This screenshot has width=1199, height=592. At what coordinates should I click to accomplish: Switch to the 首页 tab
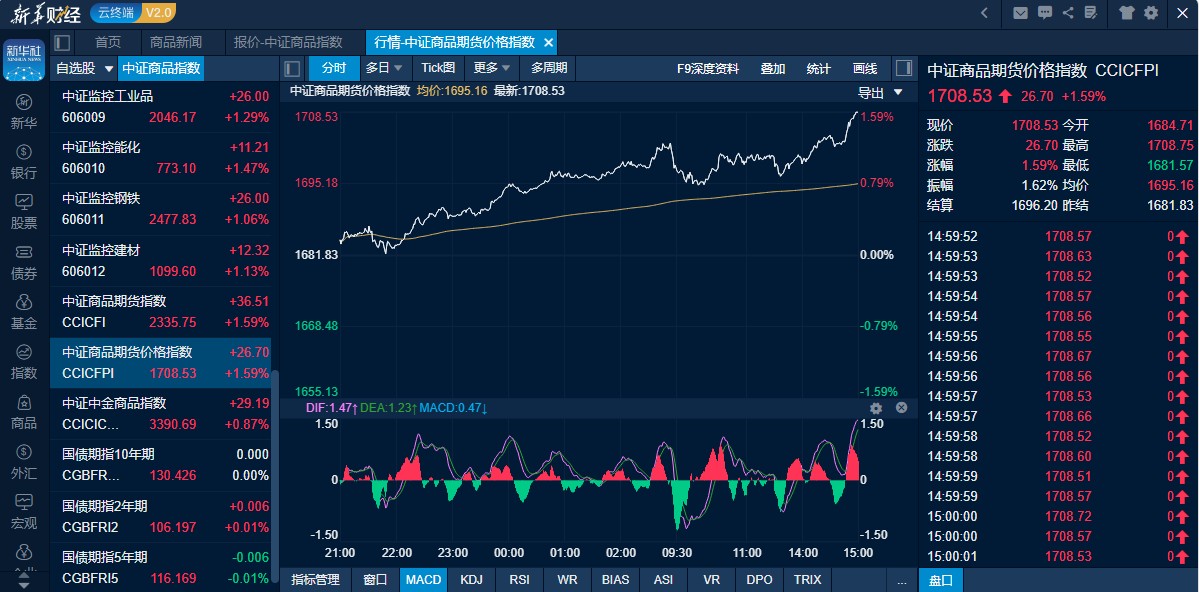pyautogui.click(x=108, y=42)
